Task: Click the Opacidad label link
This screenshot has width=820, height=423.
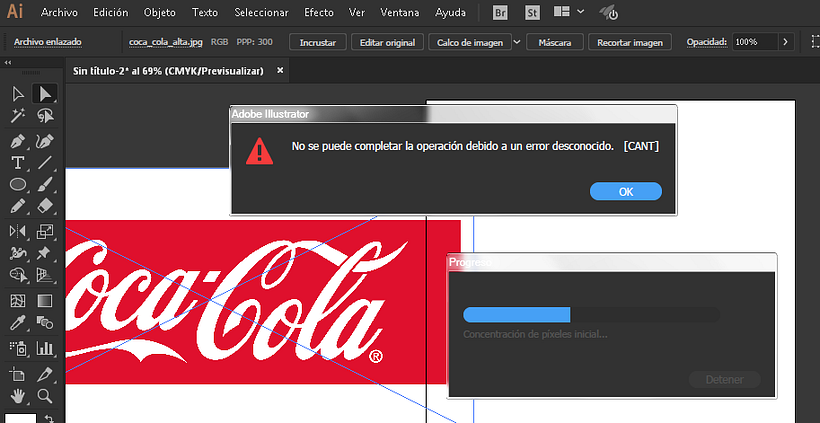Action: [707, 42]
